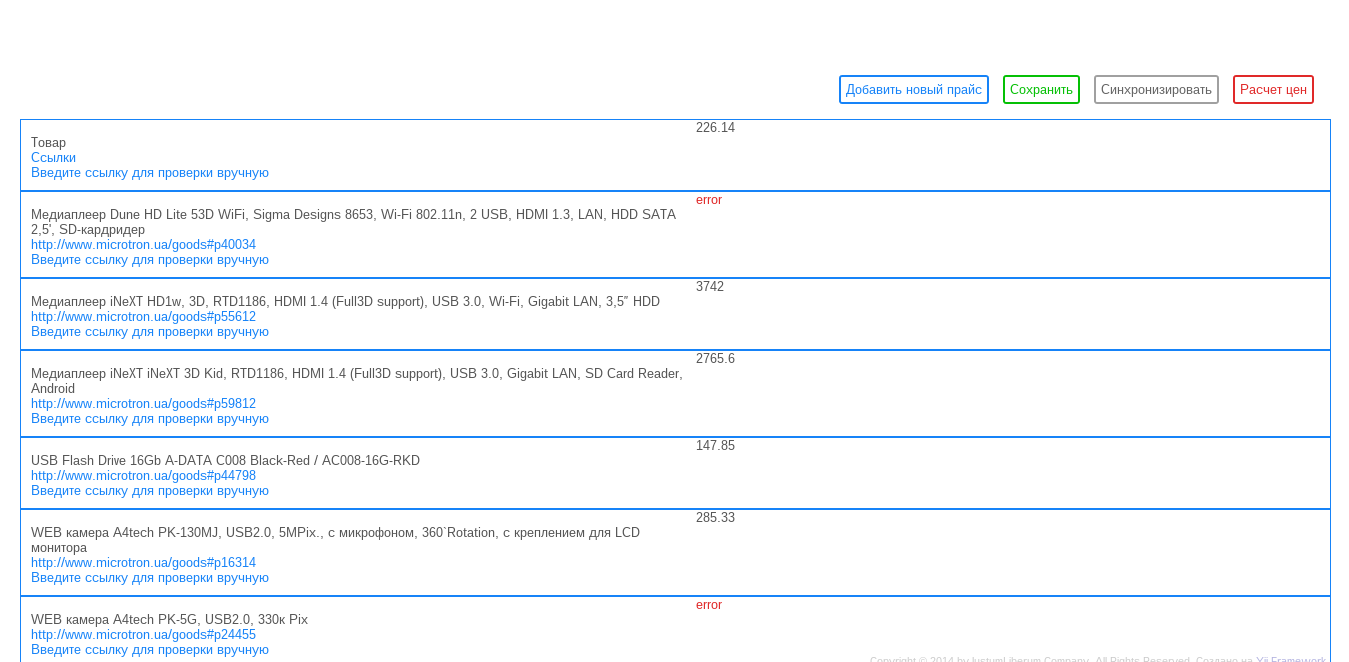Click price value 285.33
This screenshot has height=662, width=1349.
point(715,518)
